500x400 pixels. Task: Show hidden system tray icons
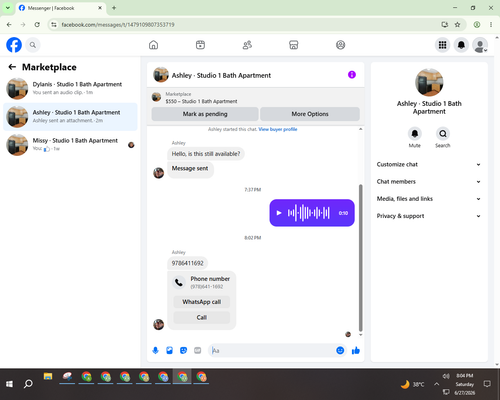(436, 384)
